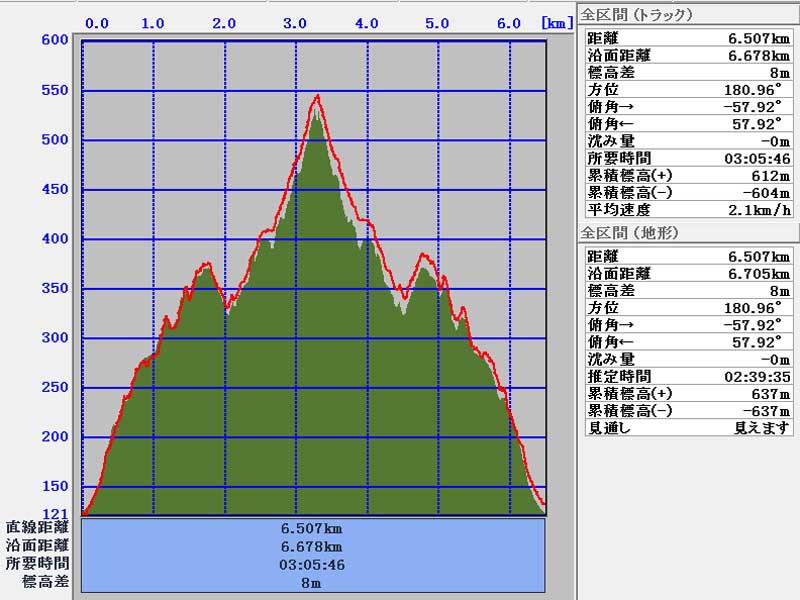Click the 見通し 見えます row

pyautogui.click(x=688, y=428)
